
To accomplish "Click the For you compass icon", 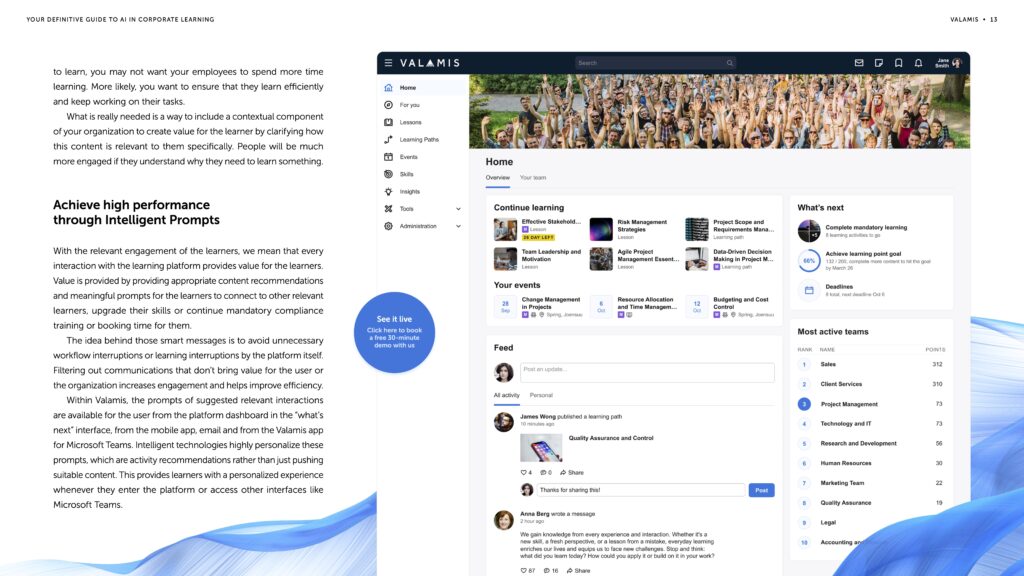I will click(x=389, y=104).
